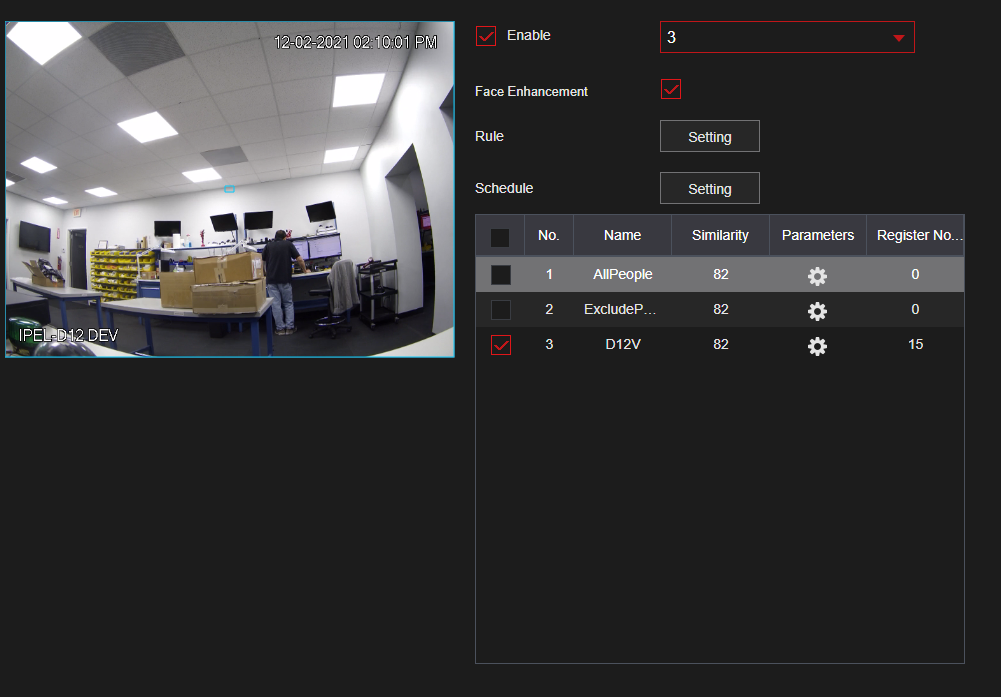Click the Name column header

(621, 235)
